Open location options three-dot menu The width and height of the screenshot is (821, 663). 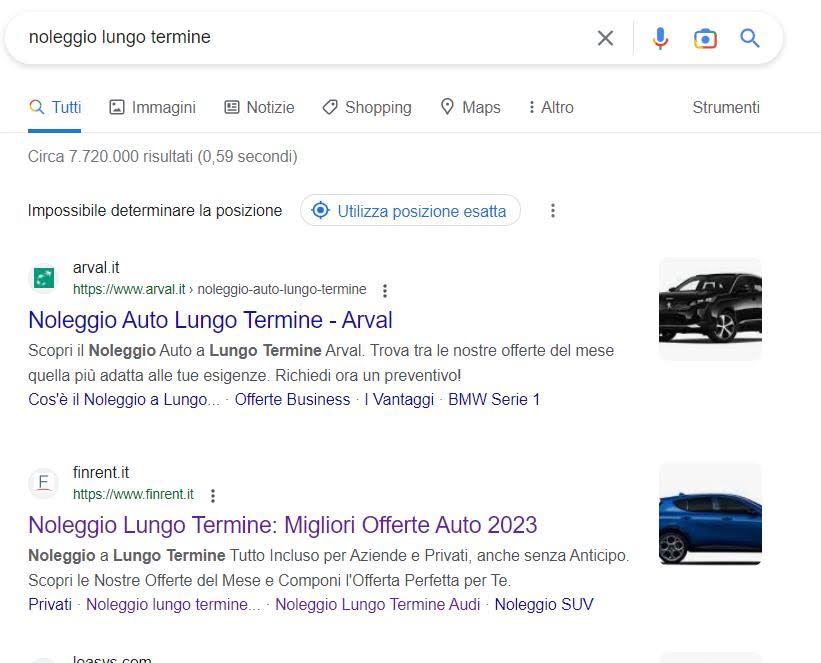(x=553, y=211)
